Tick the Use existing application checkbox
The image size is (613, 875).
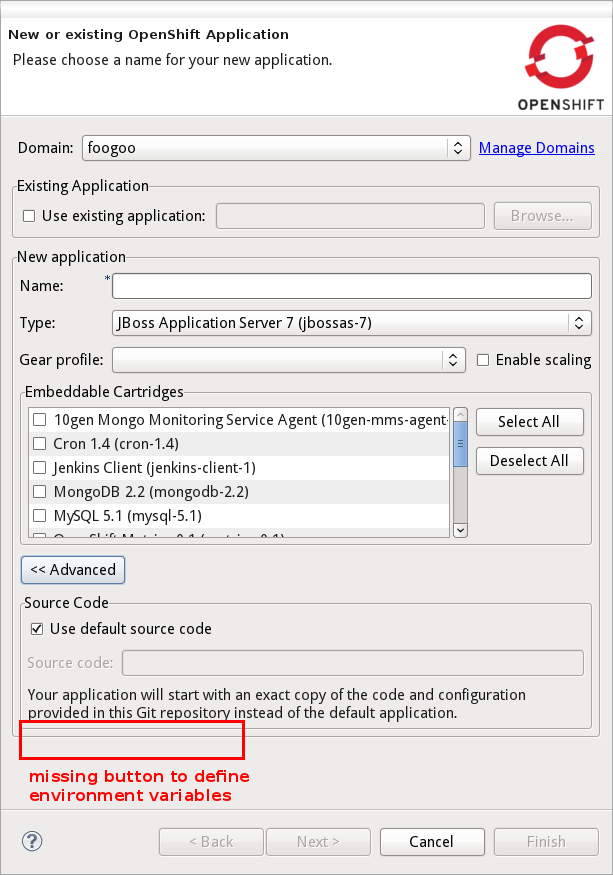coord(29,216)
